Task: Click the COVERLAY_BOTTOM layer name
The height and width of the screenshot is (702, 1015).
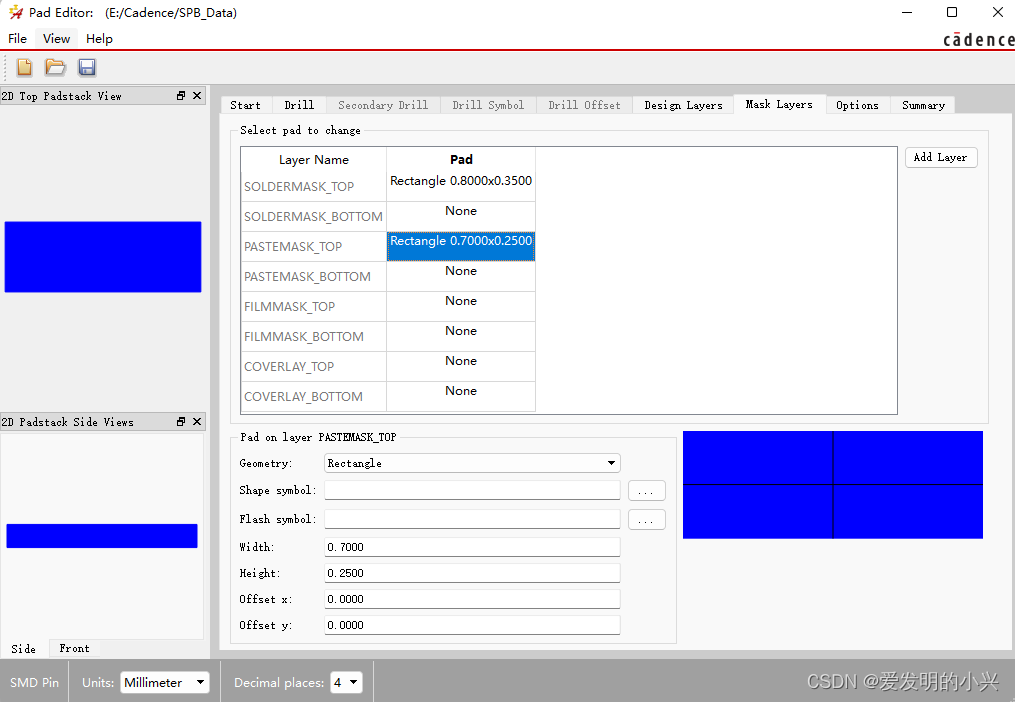Action: point(304,396)
